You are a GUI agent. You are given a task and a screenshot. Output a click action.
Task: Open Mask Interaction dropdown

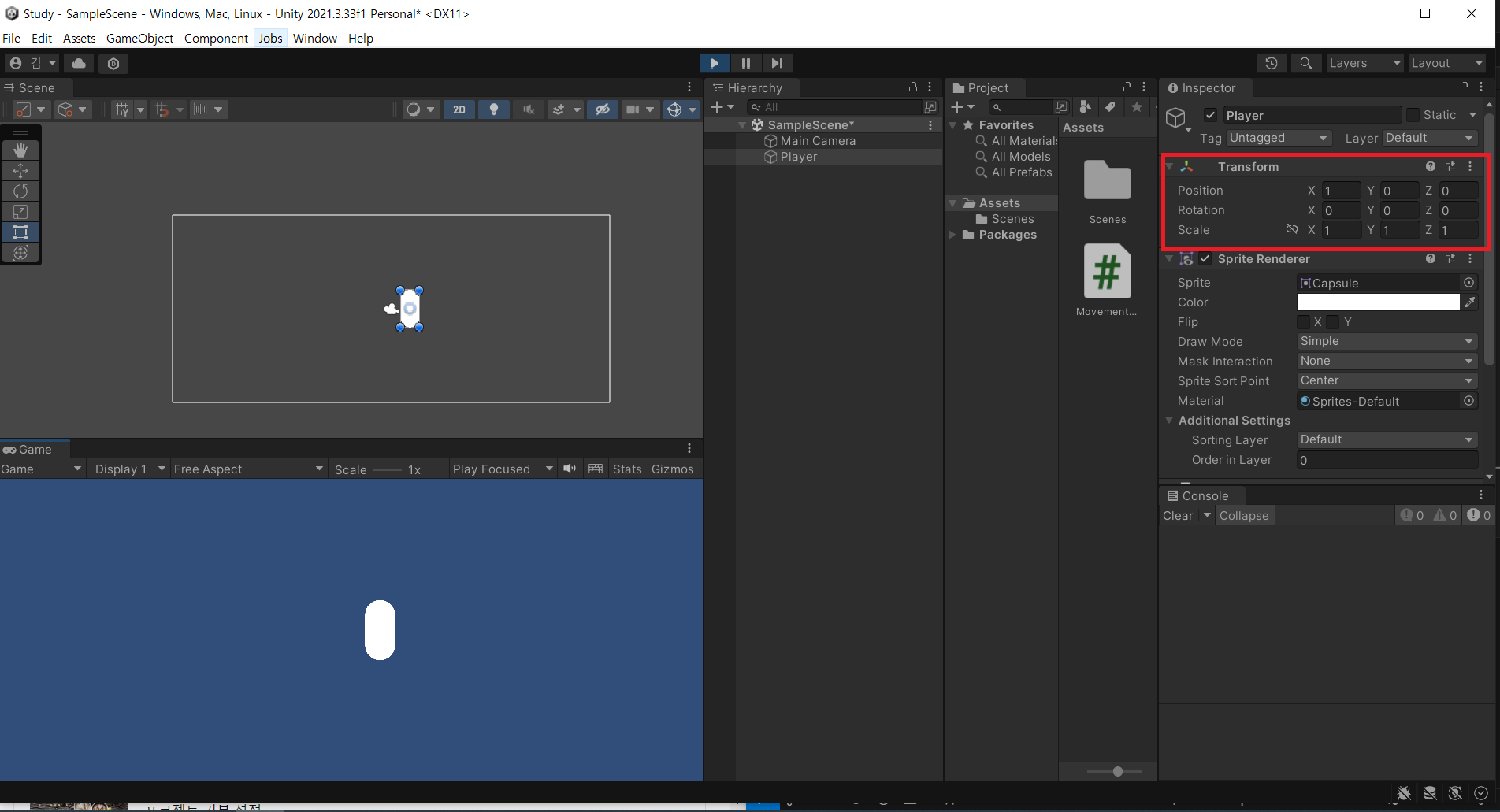pyautogui.click(x=1387, y=361)
